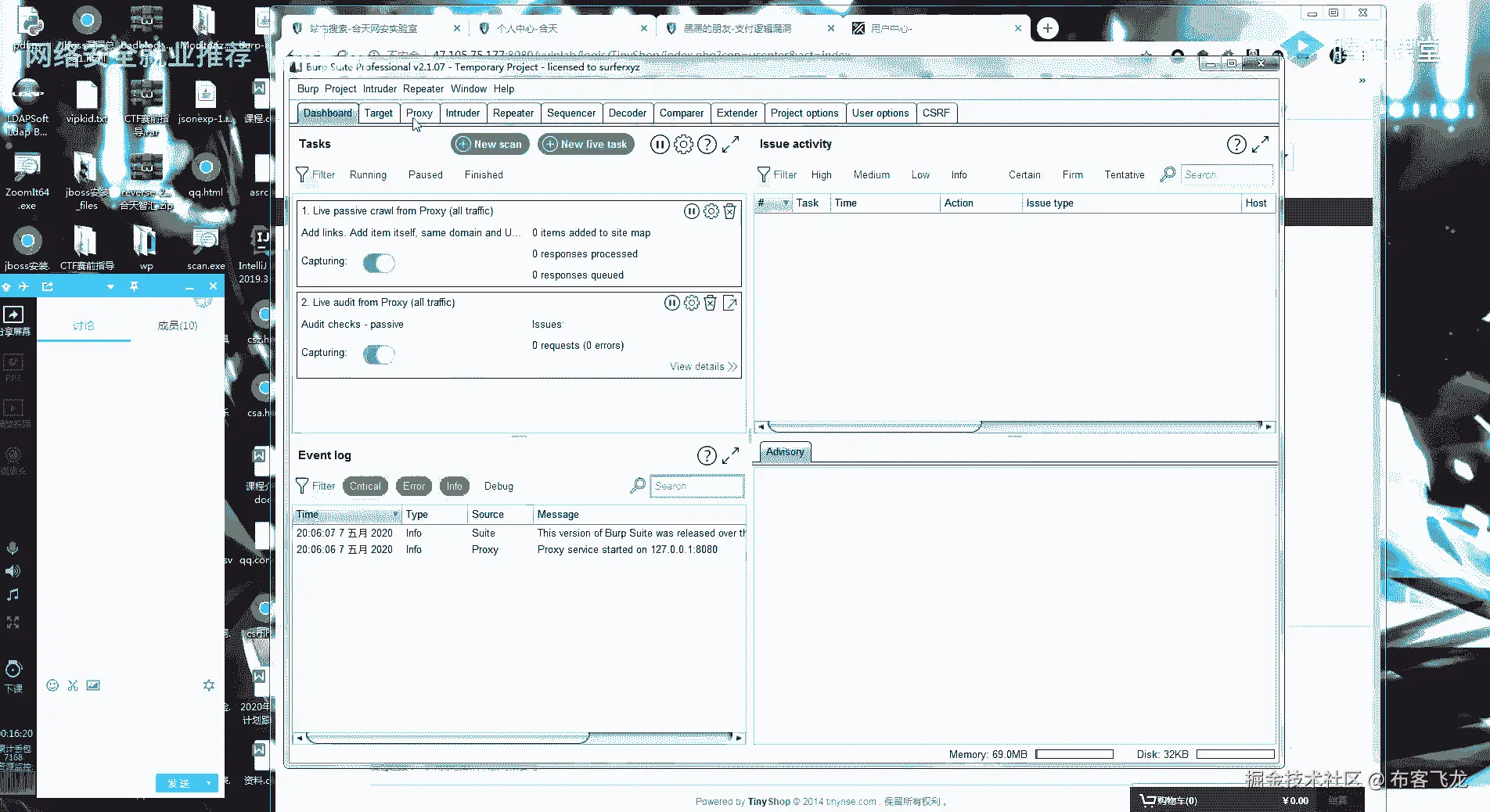The width and height of the screenshot is (1490, 812).
Task: Toggle the Paused filter in Tasks
Action: click(426, 175)
